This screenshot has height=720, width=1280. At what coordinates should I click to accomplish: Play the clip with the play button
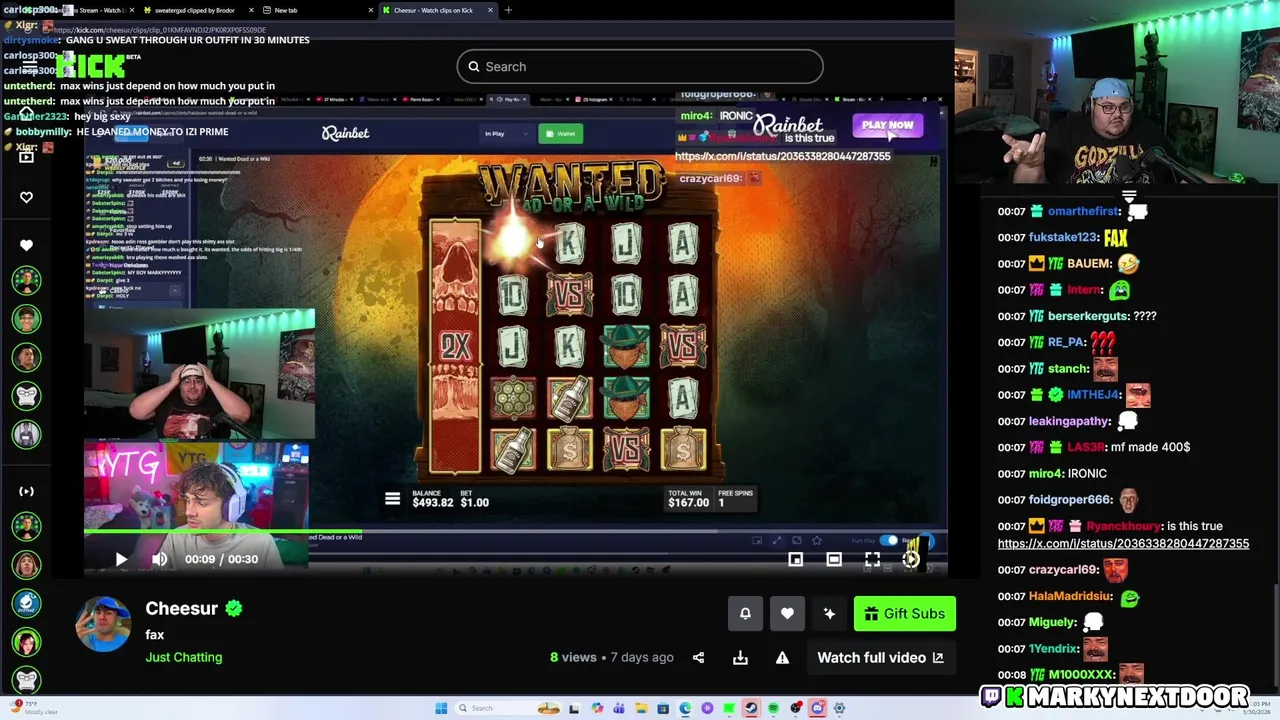click(121, 559)
